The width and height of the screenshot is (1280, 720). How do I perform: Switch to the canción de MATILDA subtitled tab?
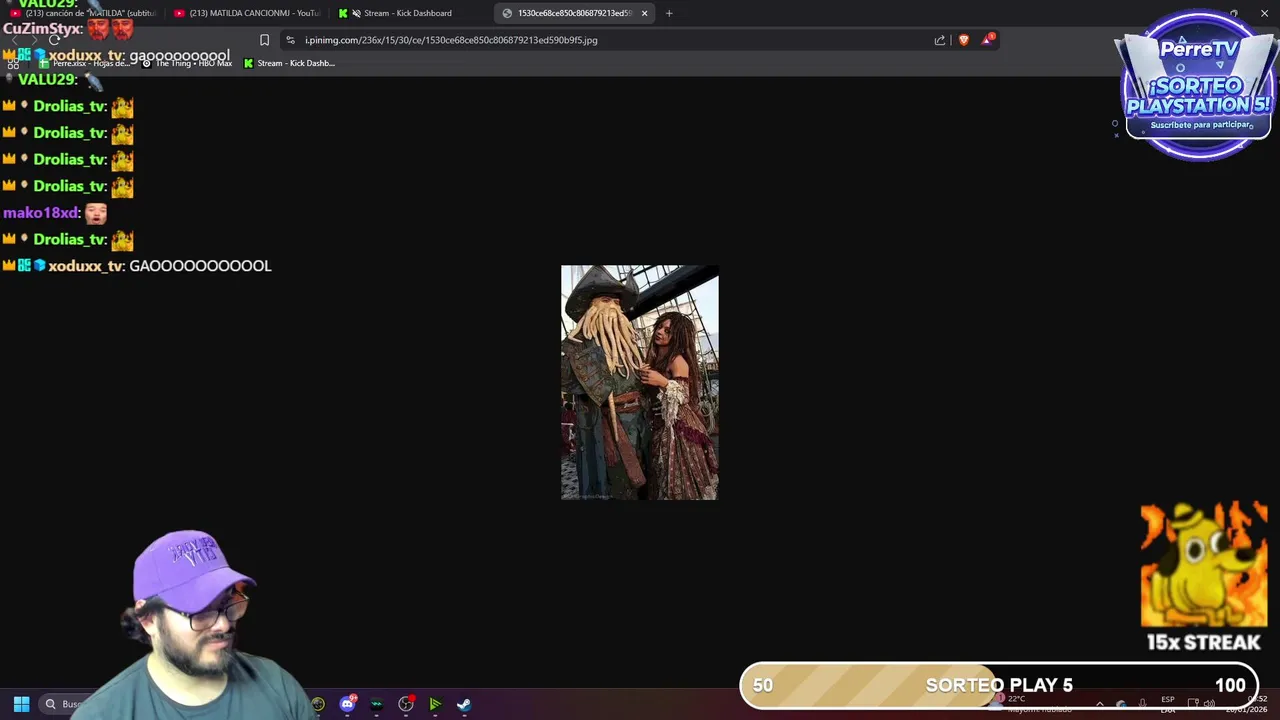click(x=85, y=13)
